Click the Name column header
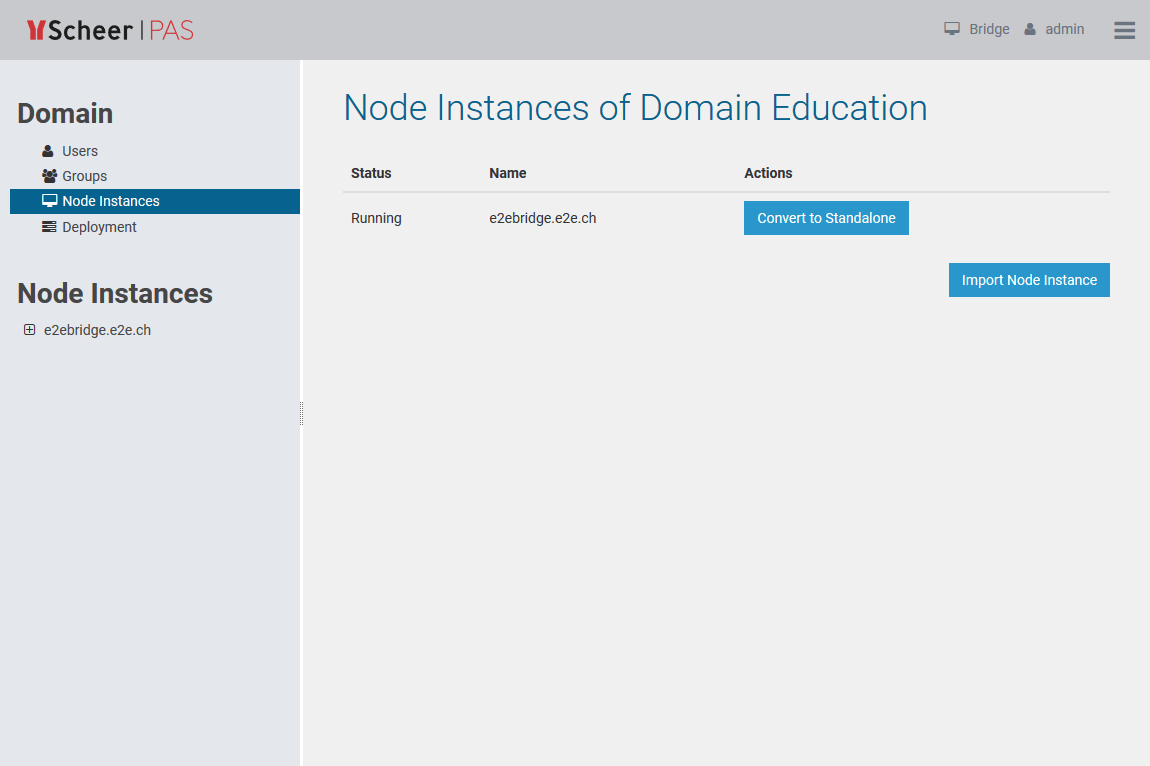The height and width of the screenshot is (766, 1150). coord(507,172)
